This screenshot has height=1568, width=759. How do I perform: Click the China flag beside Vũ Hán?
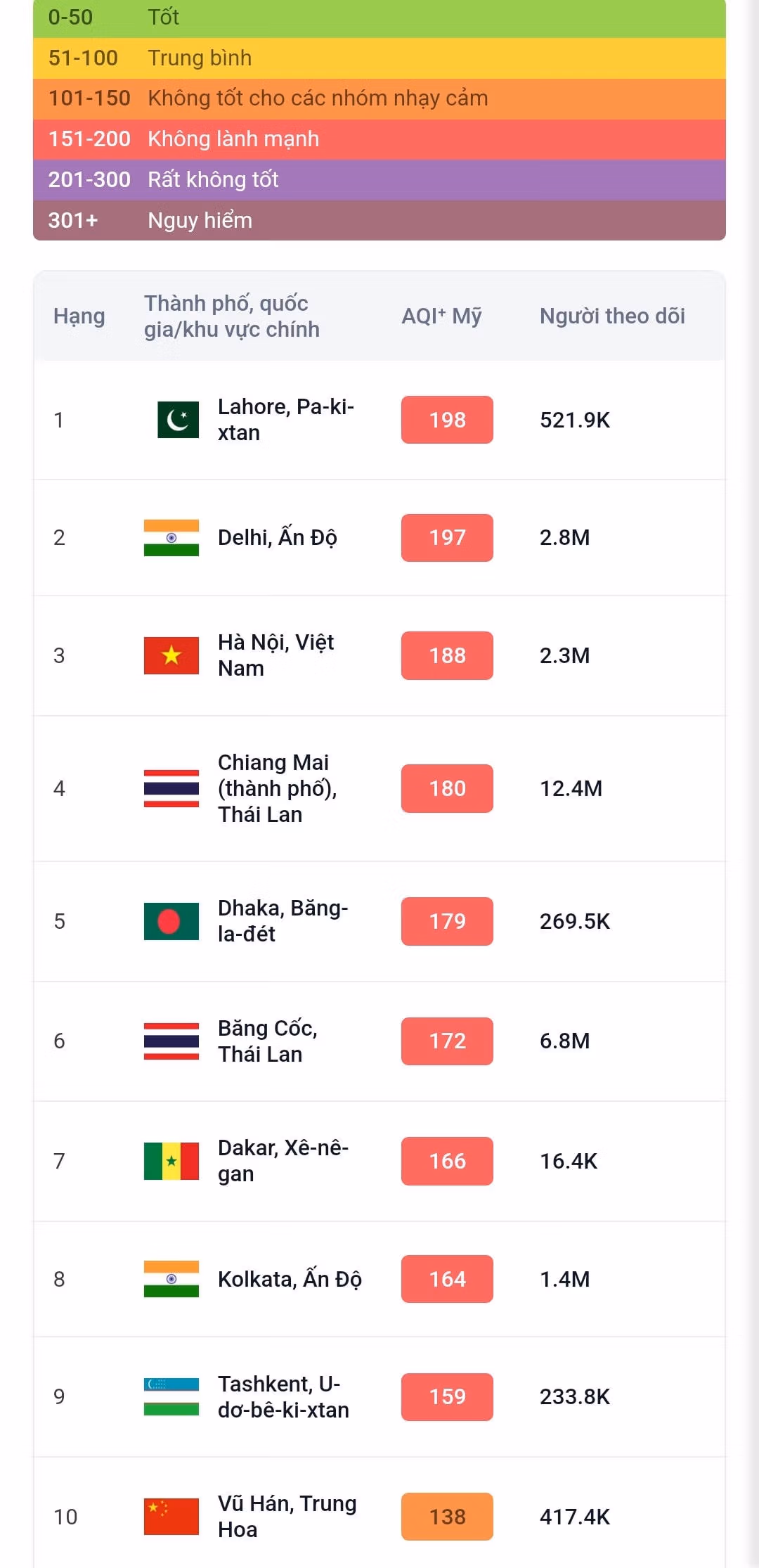pos(171,1517)
